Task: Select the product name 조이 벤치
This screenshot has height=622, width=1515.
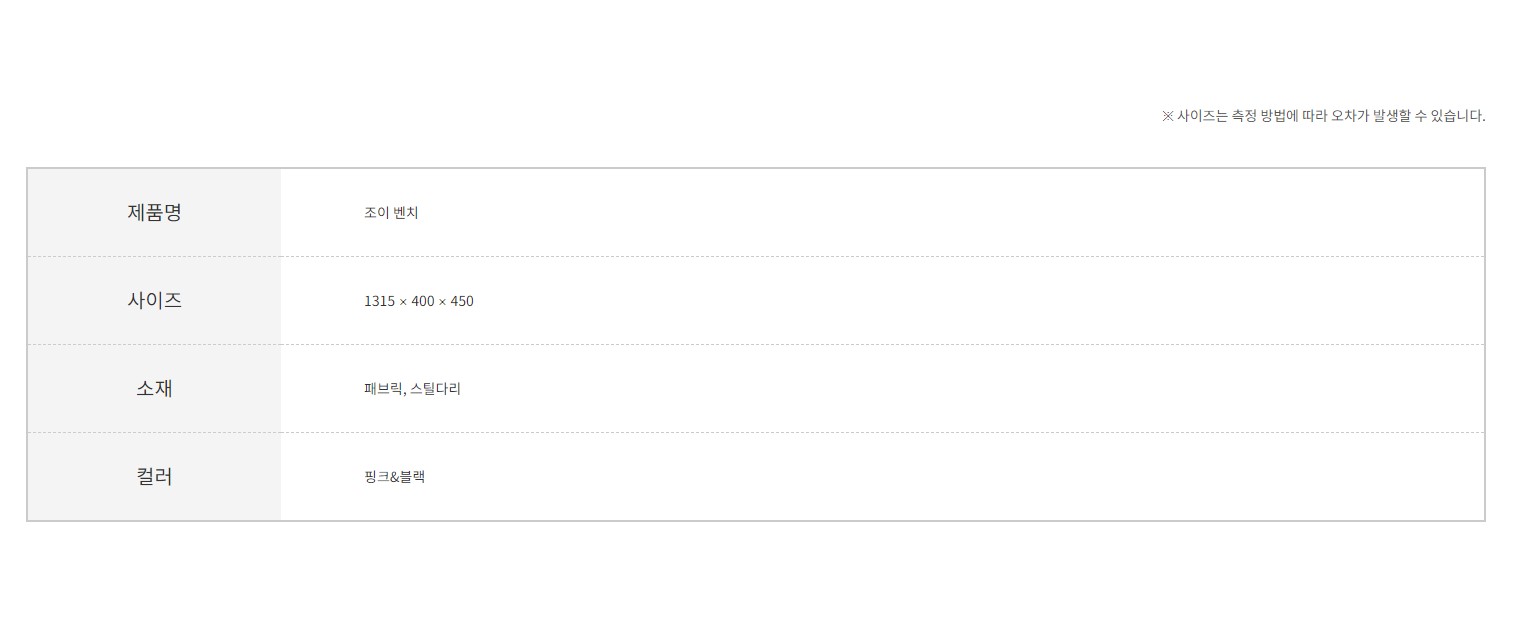Action: [391, 213]
